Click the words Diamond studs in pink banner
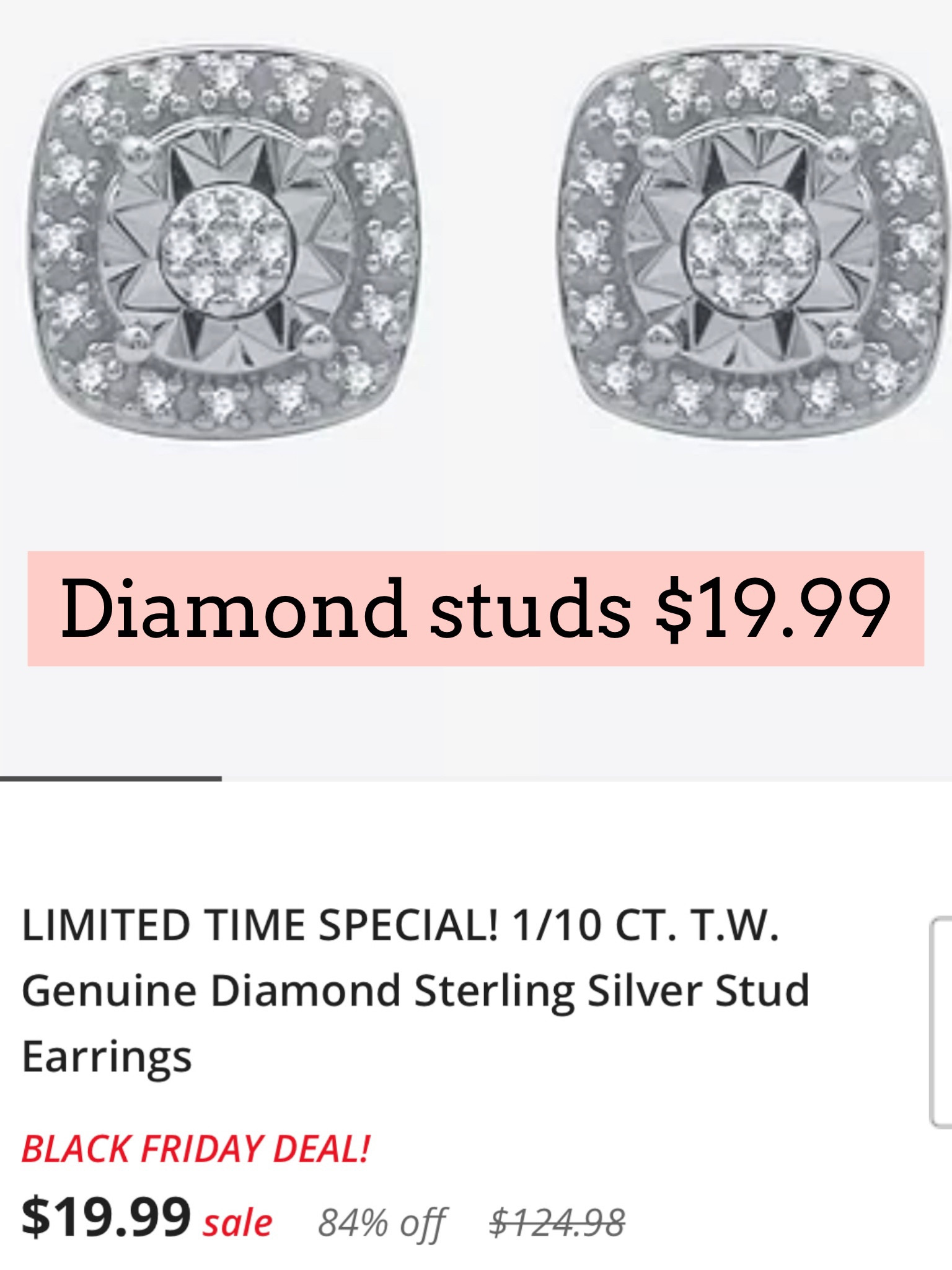This screenshot has width=952, height=1270. coord(345,609)
